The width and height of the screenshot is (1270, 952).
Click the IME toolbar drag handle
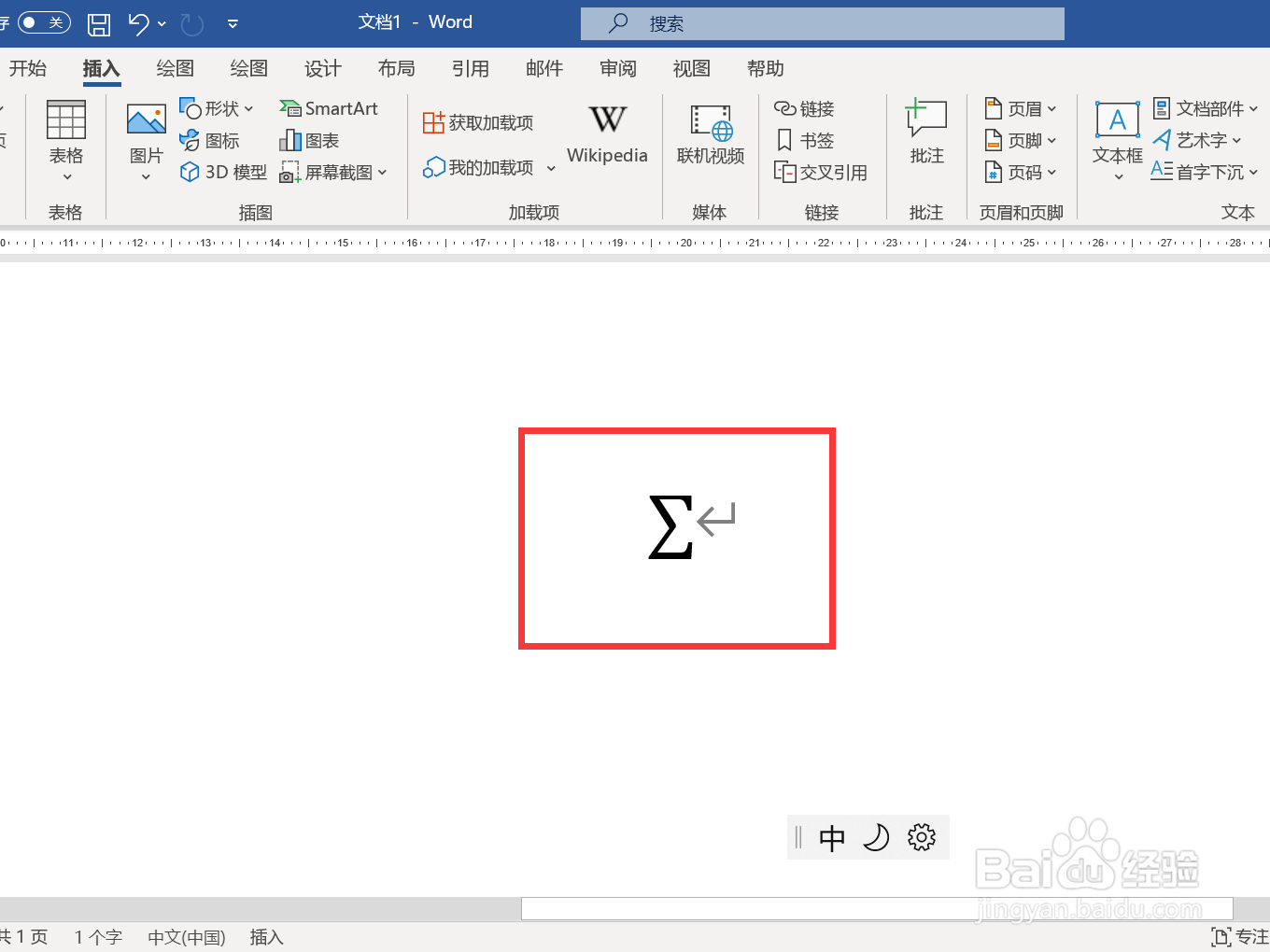(798, 837)
